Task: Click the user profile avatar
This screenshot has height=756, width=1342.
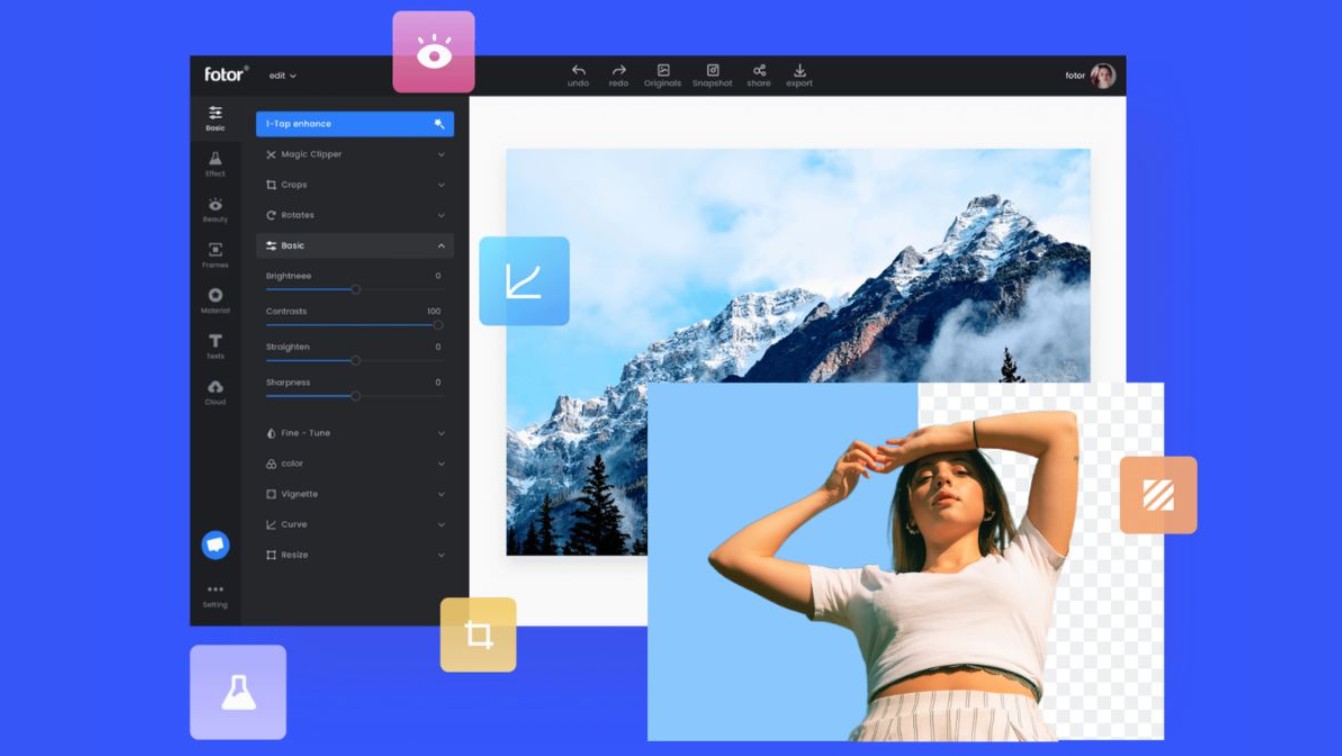Action: click(1102, 76)
